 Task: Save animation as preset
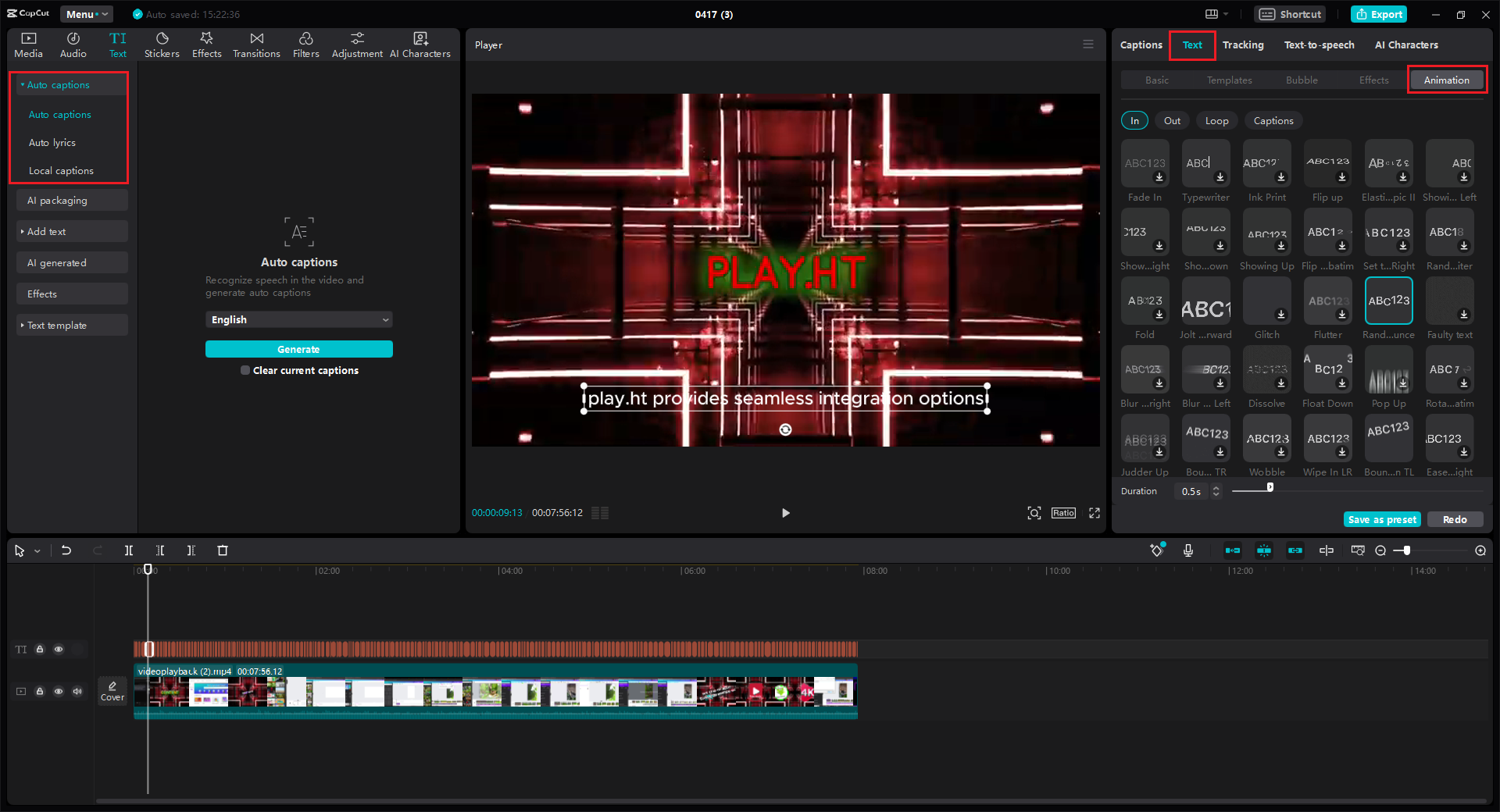click(1381, 519)
